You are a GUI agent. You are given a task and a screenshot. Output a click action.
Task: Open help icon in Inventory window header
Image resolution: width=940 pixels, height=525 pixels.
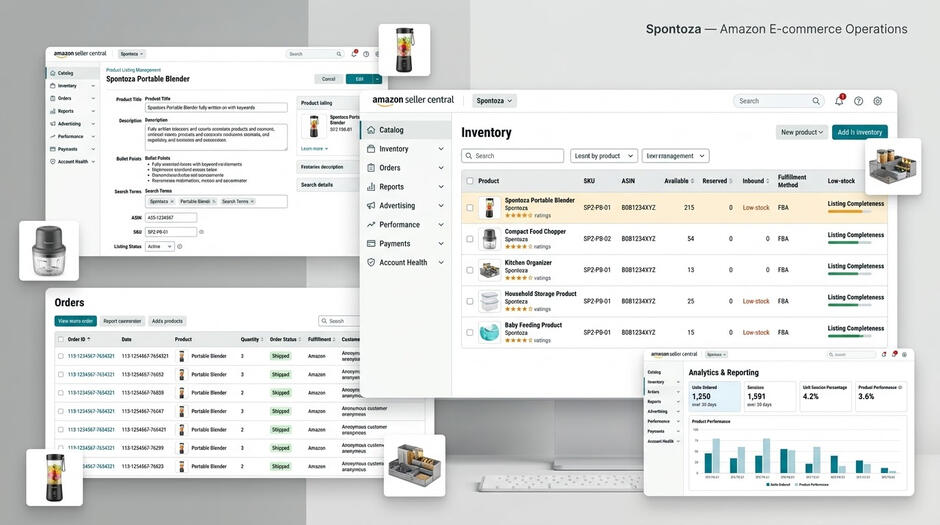pos(858,101)
